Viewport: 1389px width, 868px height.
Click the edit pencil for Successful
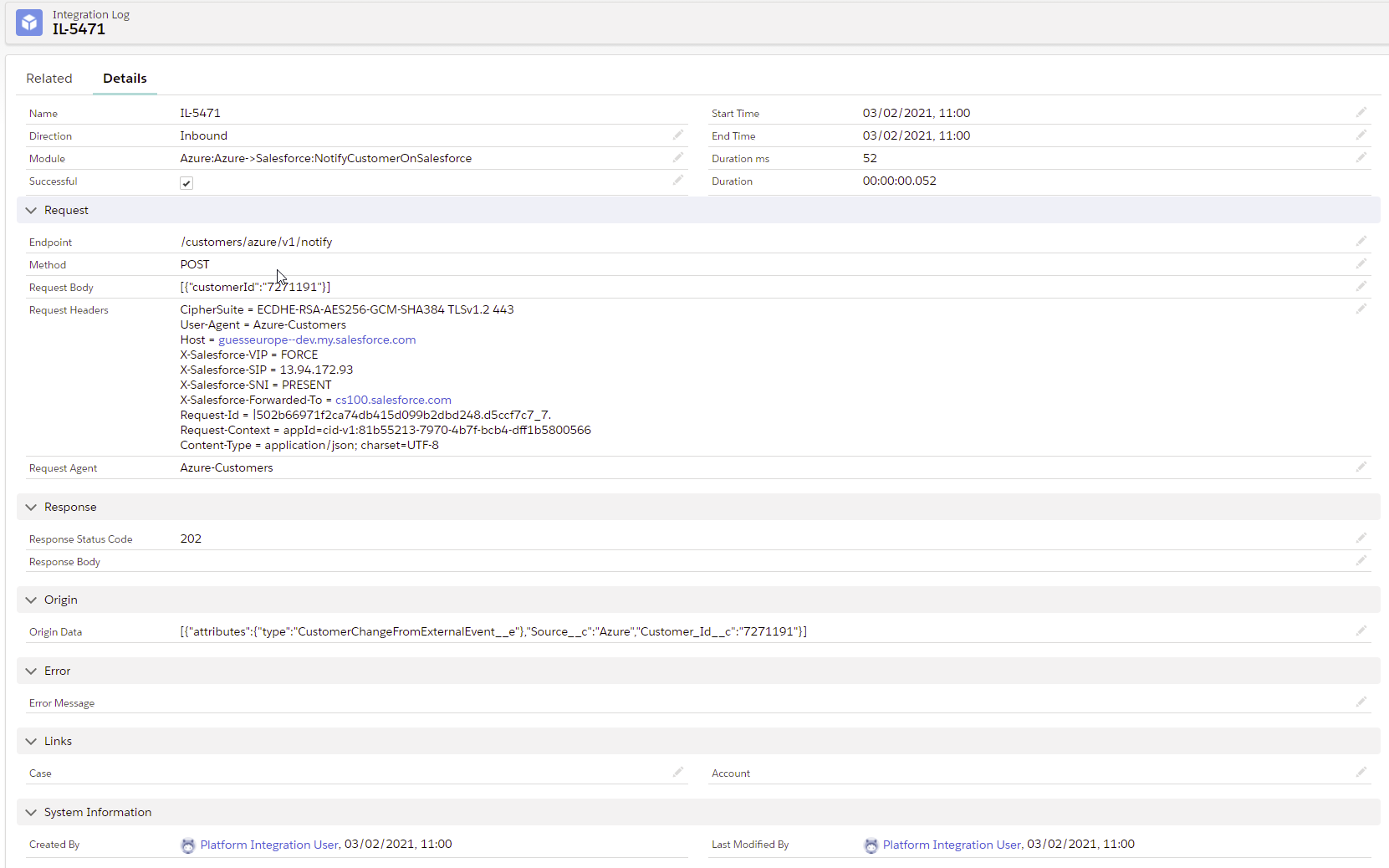[x=678, y=180]
